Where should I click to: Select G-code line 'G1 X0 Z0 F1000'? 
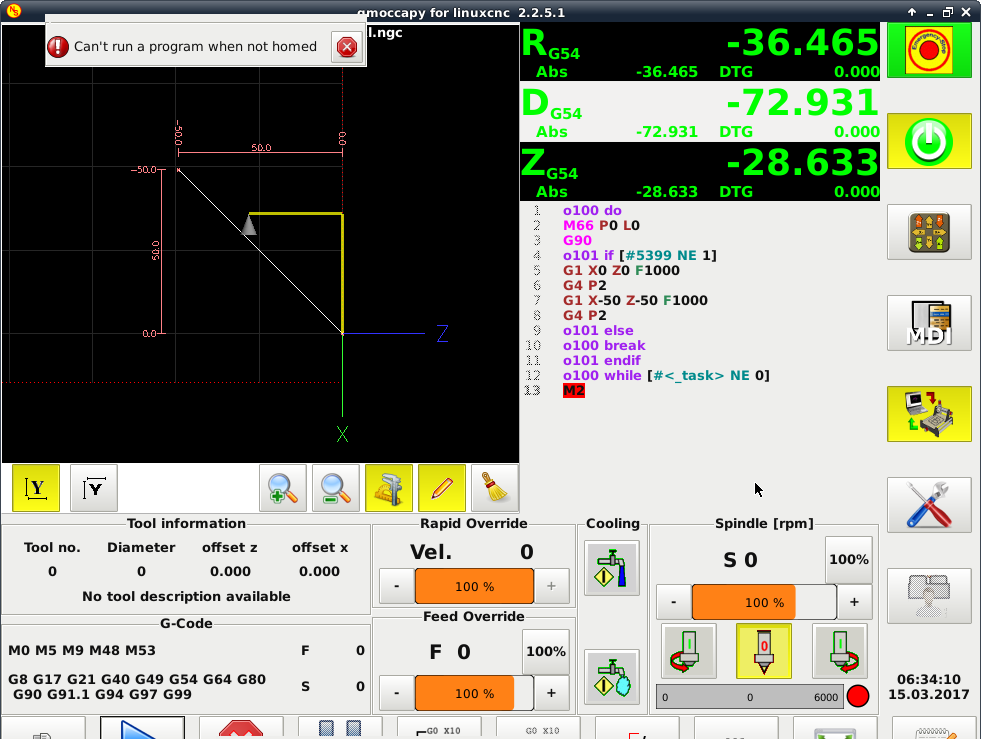621,270
